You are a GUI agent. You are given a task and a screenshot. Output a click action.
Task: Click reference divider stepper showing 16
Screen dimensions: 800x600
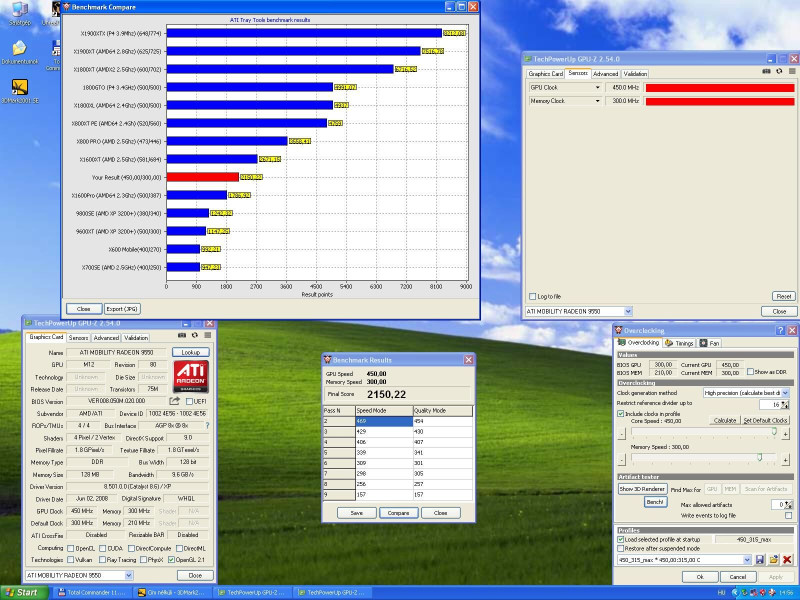(785, 405)
